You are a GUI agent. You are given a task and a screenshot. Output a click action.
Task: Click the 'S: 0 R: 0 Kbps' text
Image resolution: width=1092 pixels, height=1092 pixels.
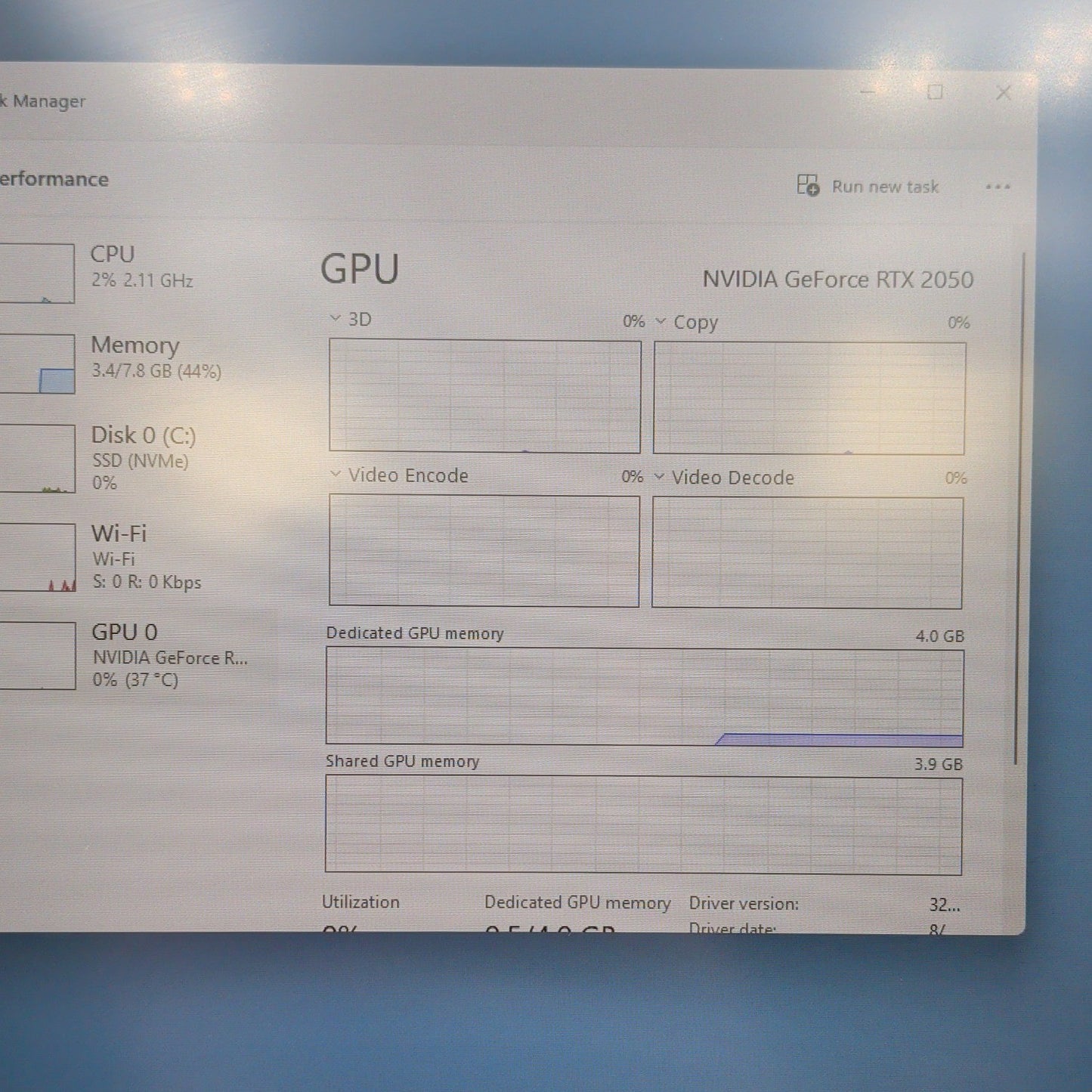pos(147,582)
